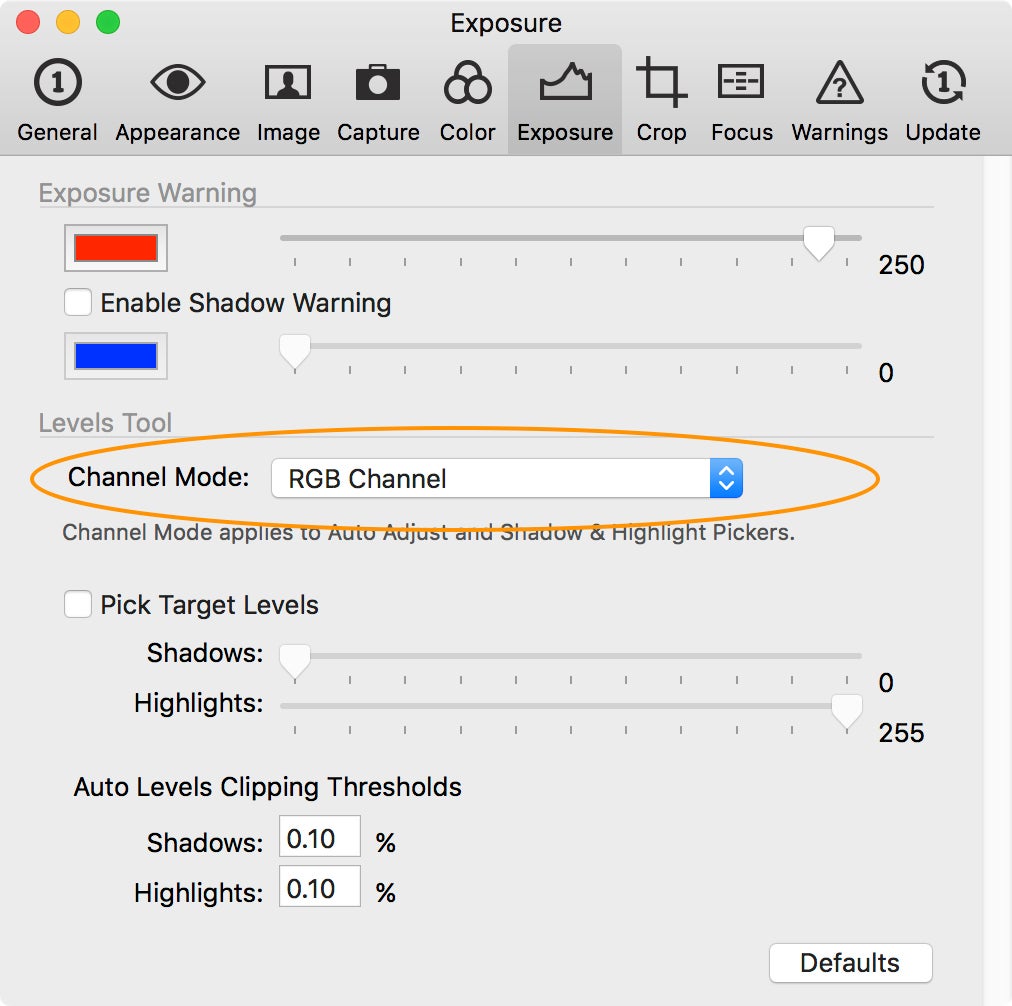Image resolution: width=1012 pixels, height=1006 pixels.
Task: Click the exposure warning slider knob at 250
Action: pos(818,243)
